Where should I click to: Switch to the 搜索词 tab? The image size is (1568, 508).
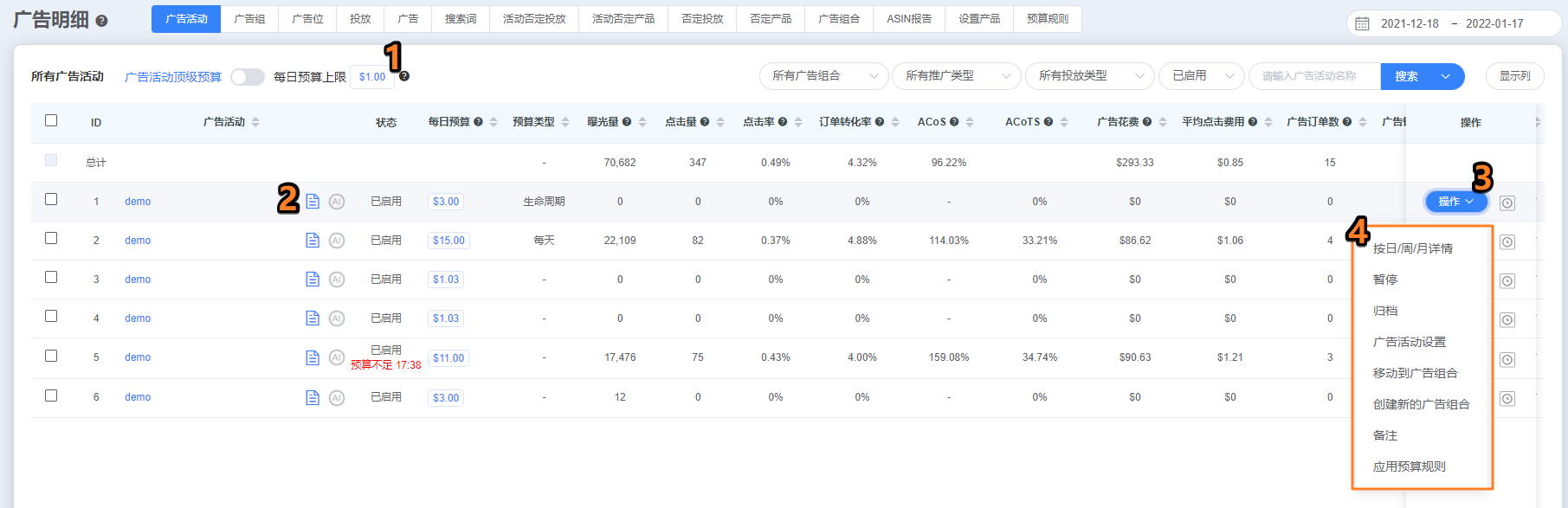(461, 19)
